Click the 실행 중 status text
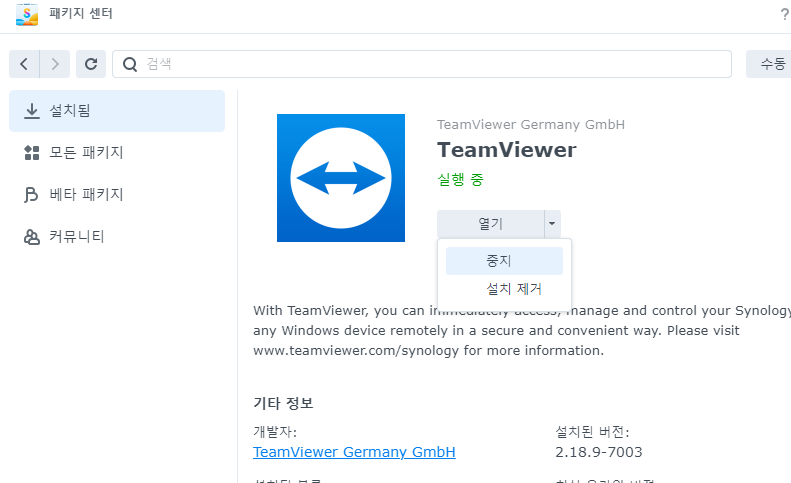791x483 pixels. pos(460,179)
